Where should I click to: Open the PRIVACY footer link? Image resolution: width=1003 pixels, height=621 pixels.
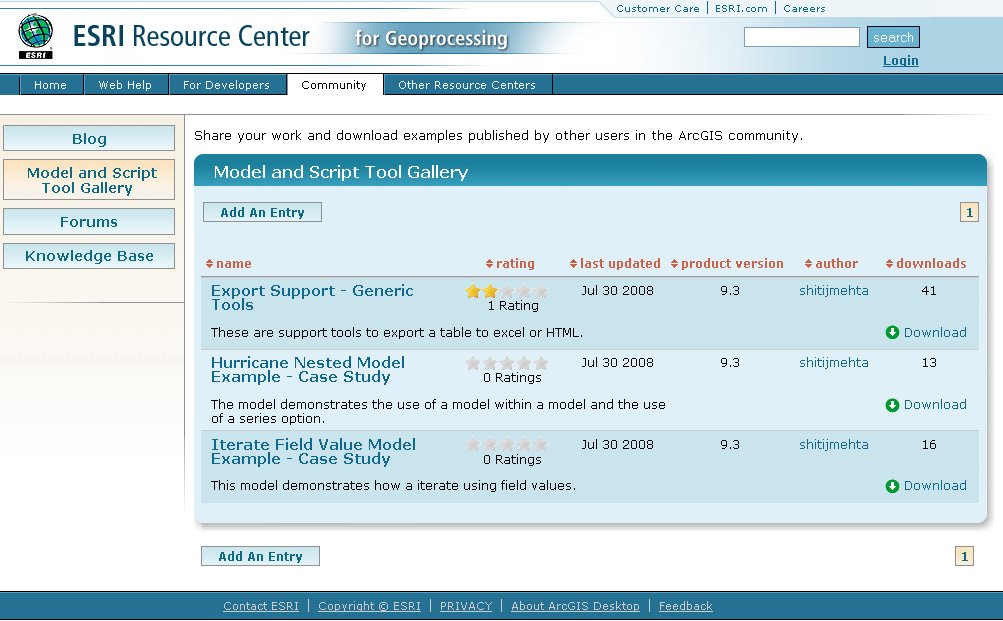pos(466,606)
